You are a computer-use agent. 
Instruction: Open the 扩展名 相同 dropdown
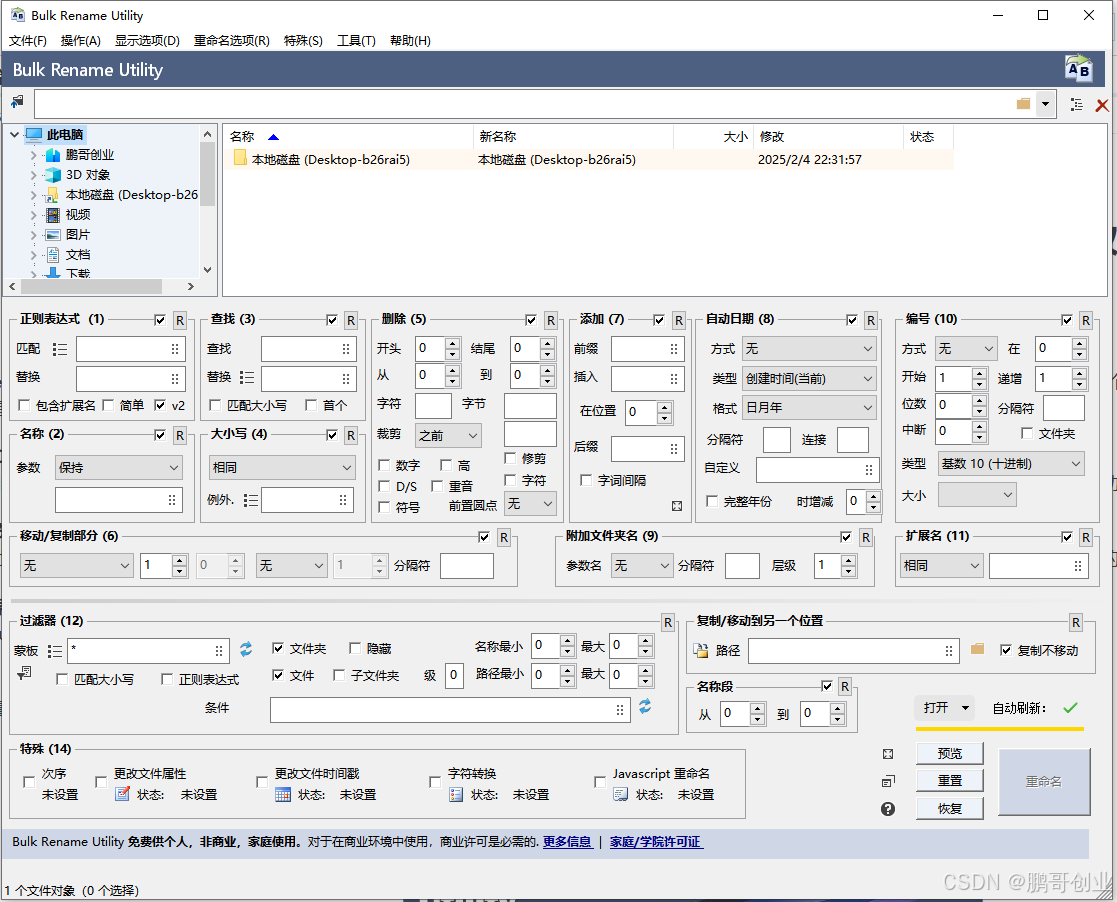[941, 566]
